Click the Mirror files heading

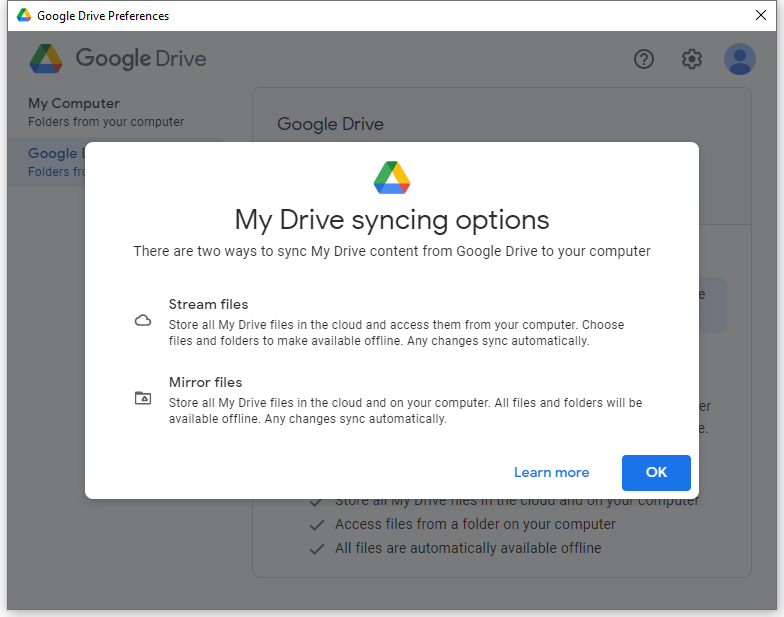pos(205,382)
